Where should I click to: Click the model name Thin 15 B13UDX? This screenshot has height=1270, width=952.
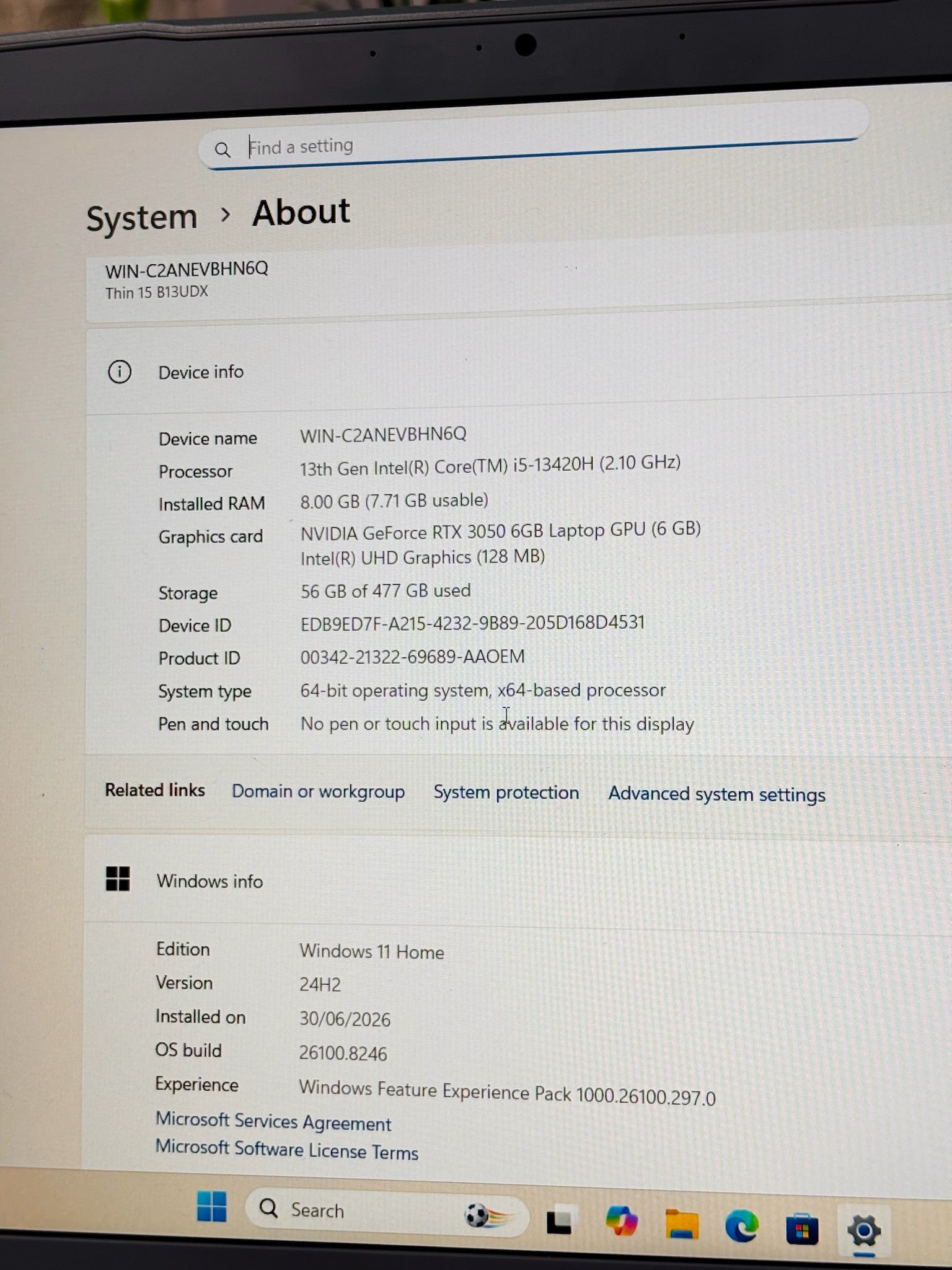157,292
